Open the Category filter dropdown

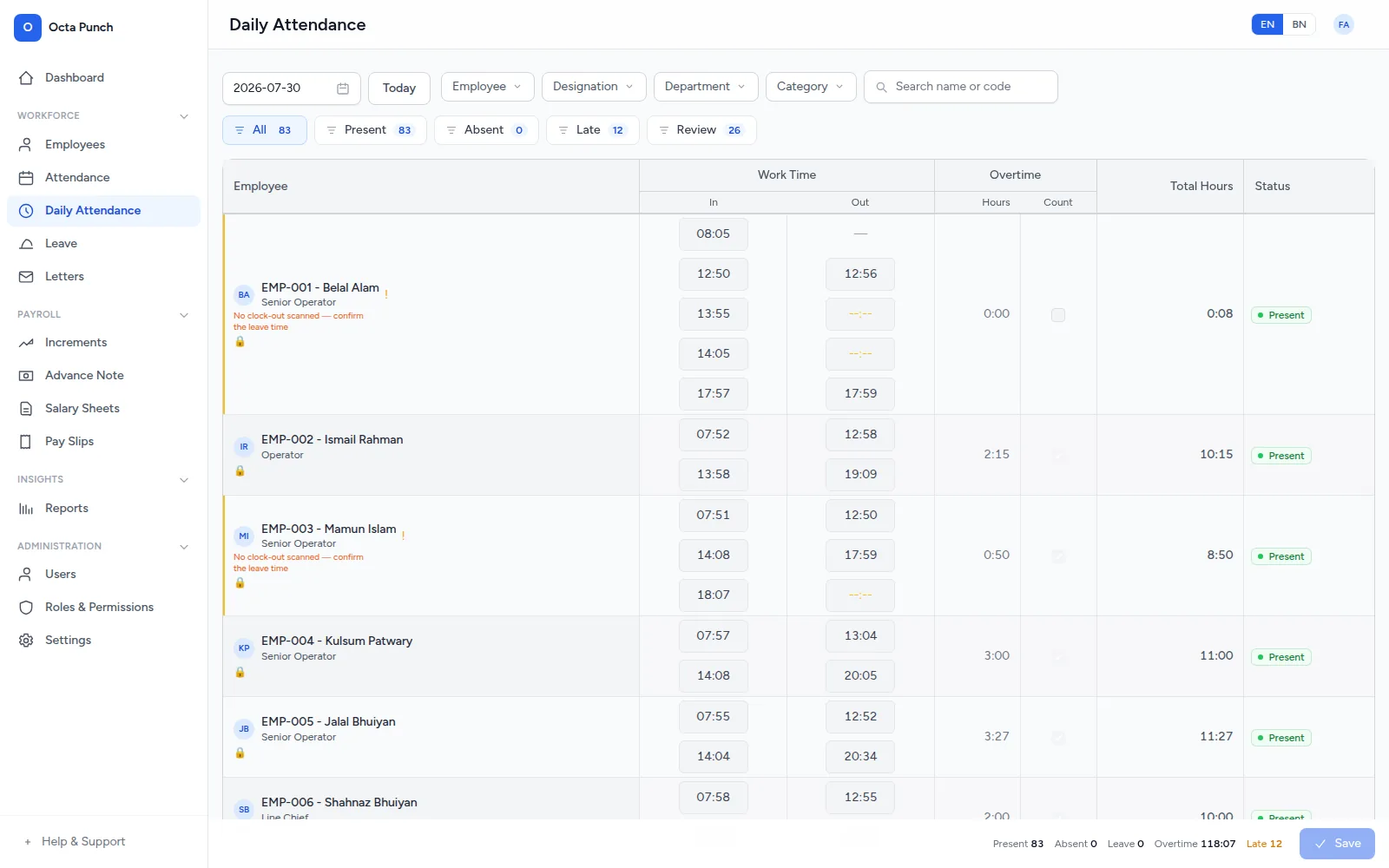[811, 87]
